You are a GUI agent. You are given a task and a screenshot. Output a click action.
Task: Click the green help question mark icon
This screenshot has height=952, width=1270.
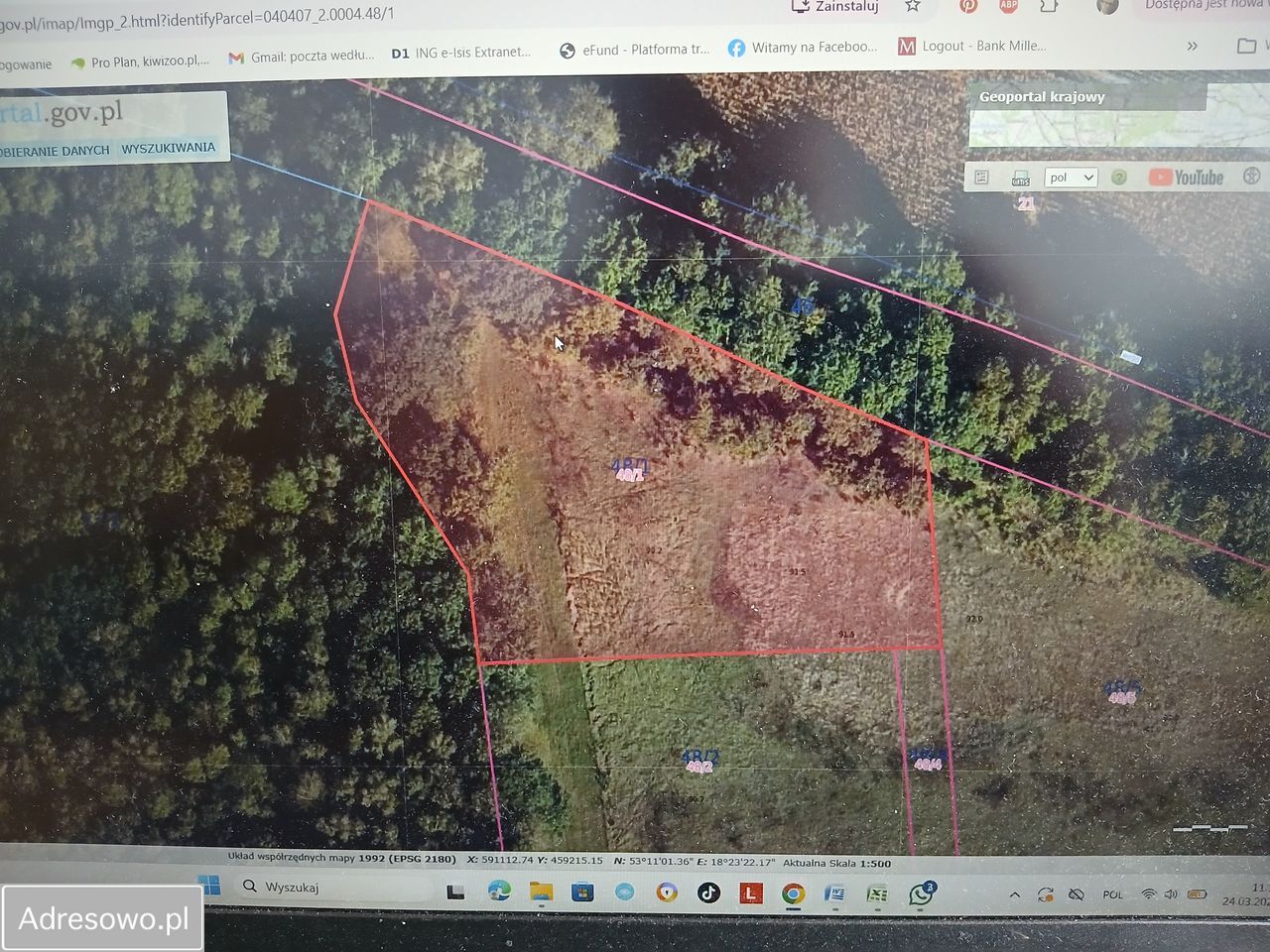point(1119,178)
